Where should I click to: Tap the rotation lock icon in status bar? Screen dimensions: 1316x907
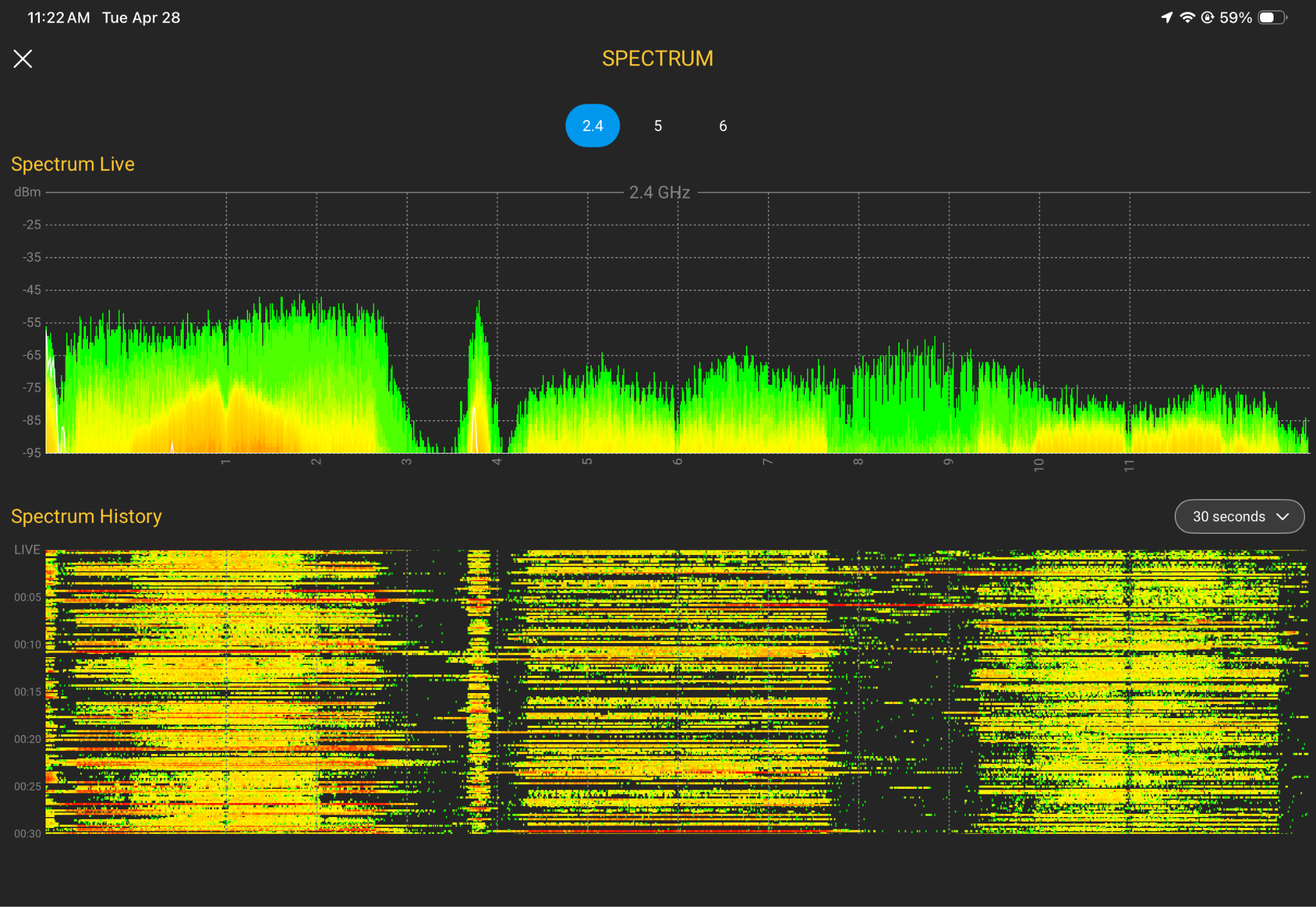(1208, 17)
